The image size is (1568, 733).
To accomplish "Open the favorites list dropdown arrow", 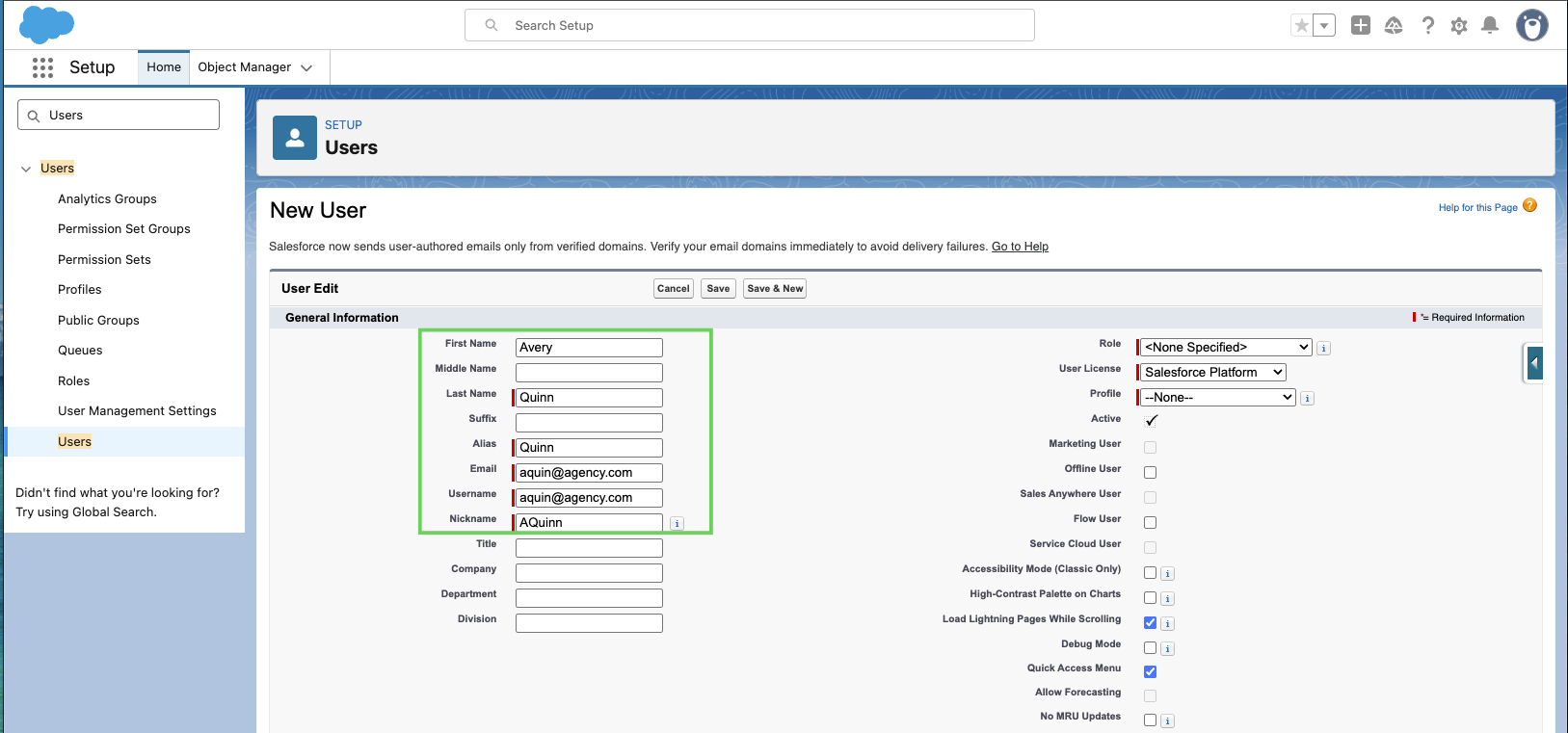I will click(1324, 26).
